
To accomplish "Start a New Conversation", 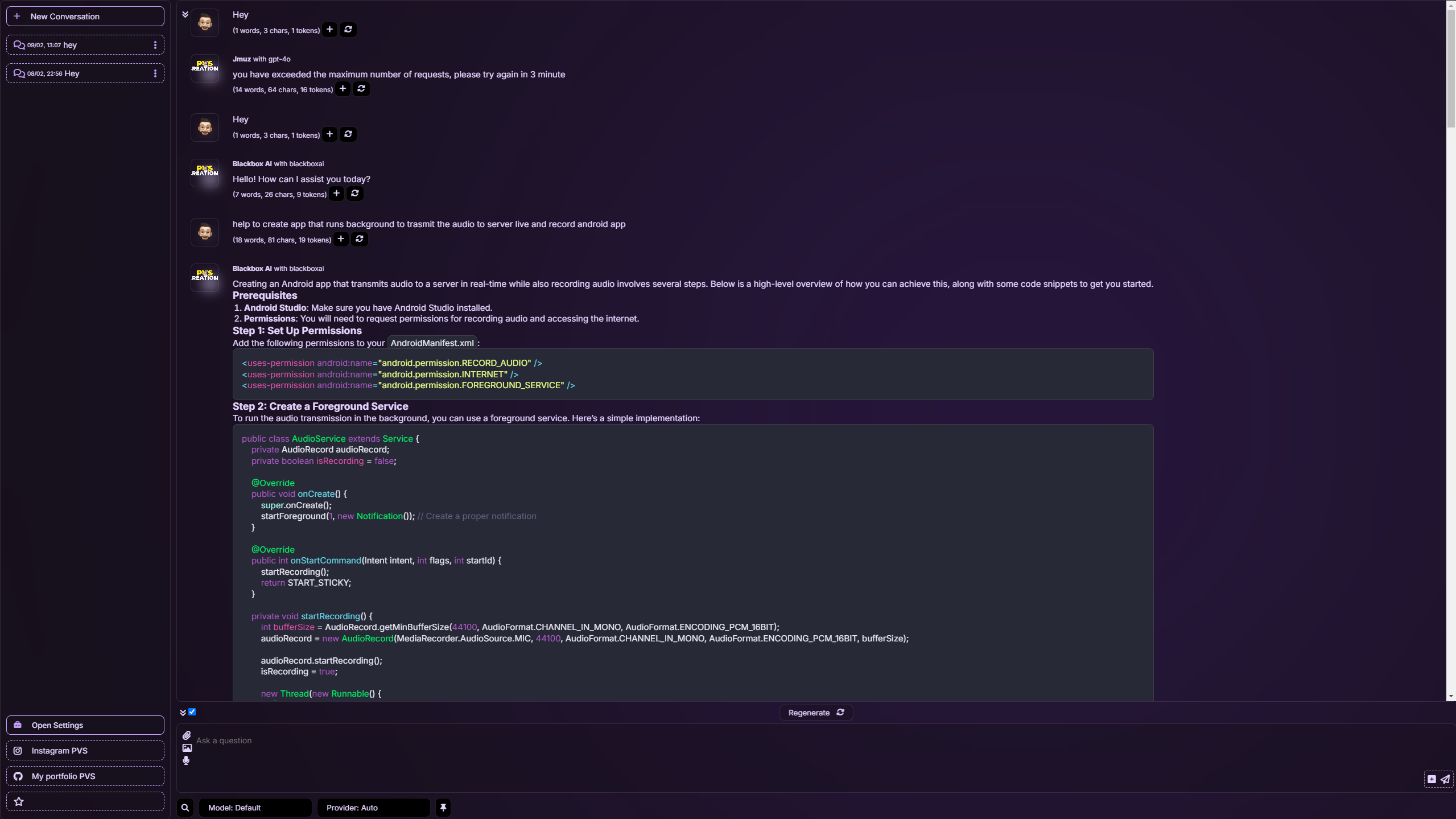I will click(x=85, y=17).
